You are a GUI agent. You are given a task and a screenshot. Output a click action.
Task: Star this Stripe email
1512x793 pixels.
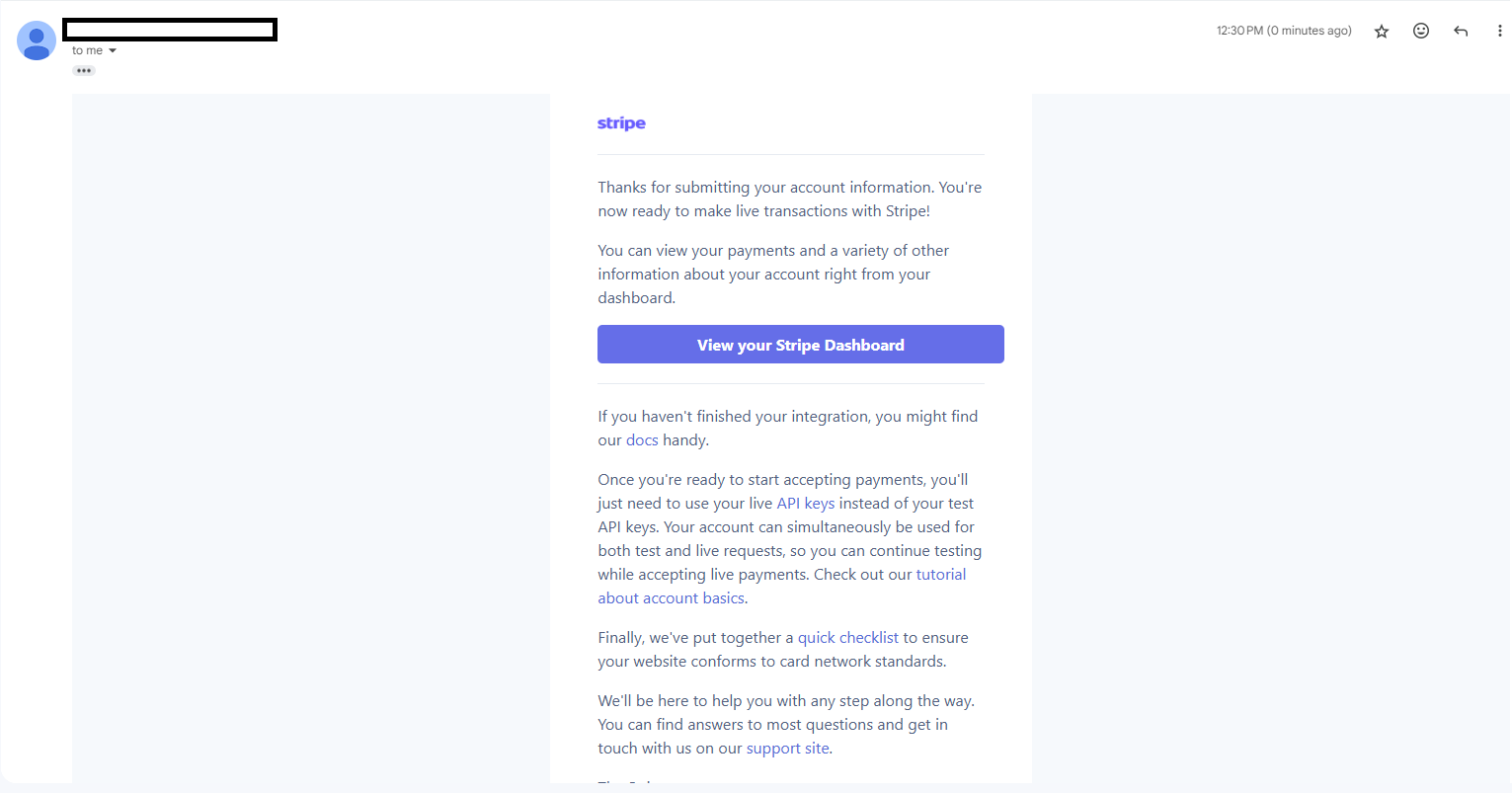point(1382,32)
